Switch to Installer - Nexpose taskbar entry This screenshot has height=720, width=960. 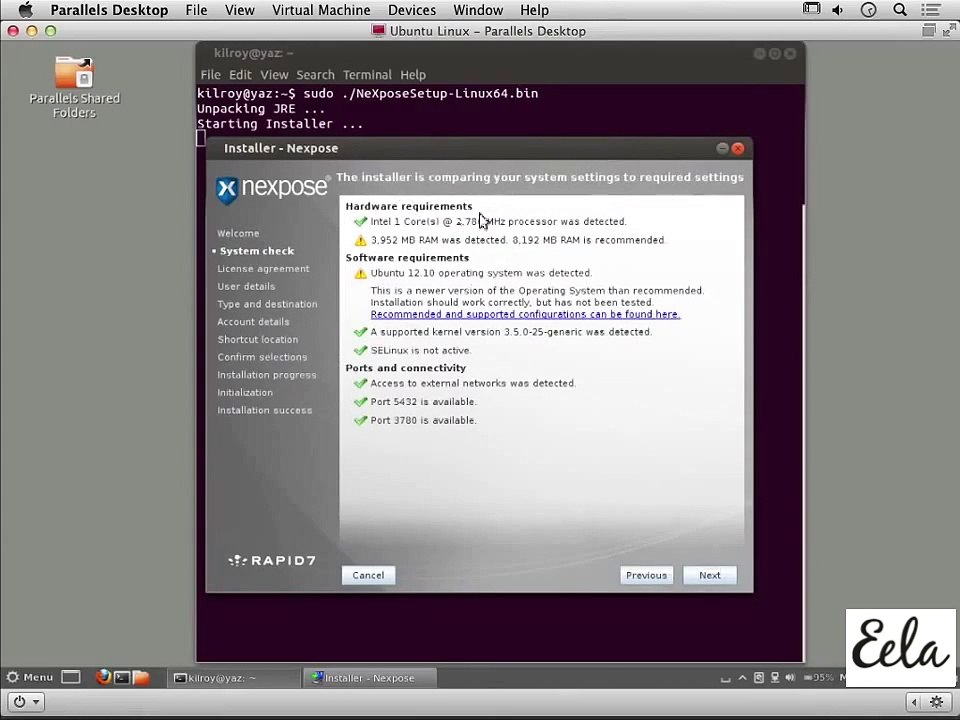click(369, 678)
